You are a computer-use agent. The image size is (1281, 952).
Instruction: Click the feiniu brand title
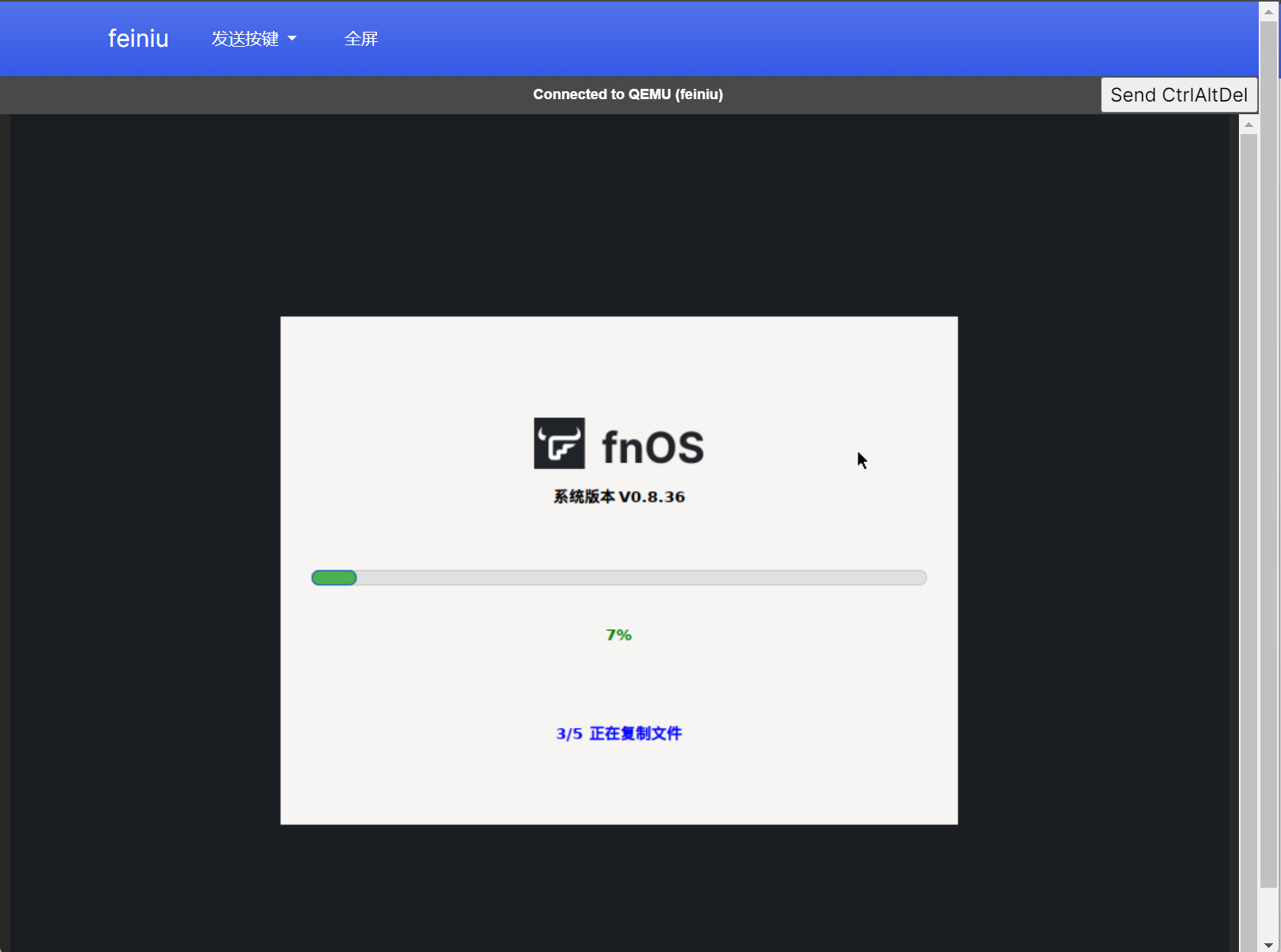[138, 38]
